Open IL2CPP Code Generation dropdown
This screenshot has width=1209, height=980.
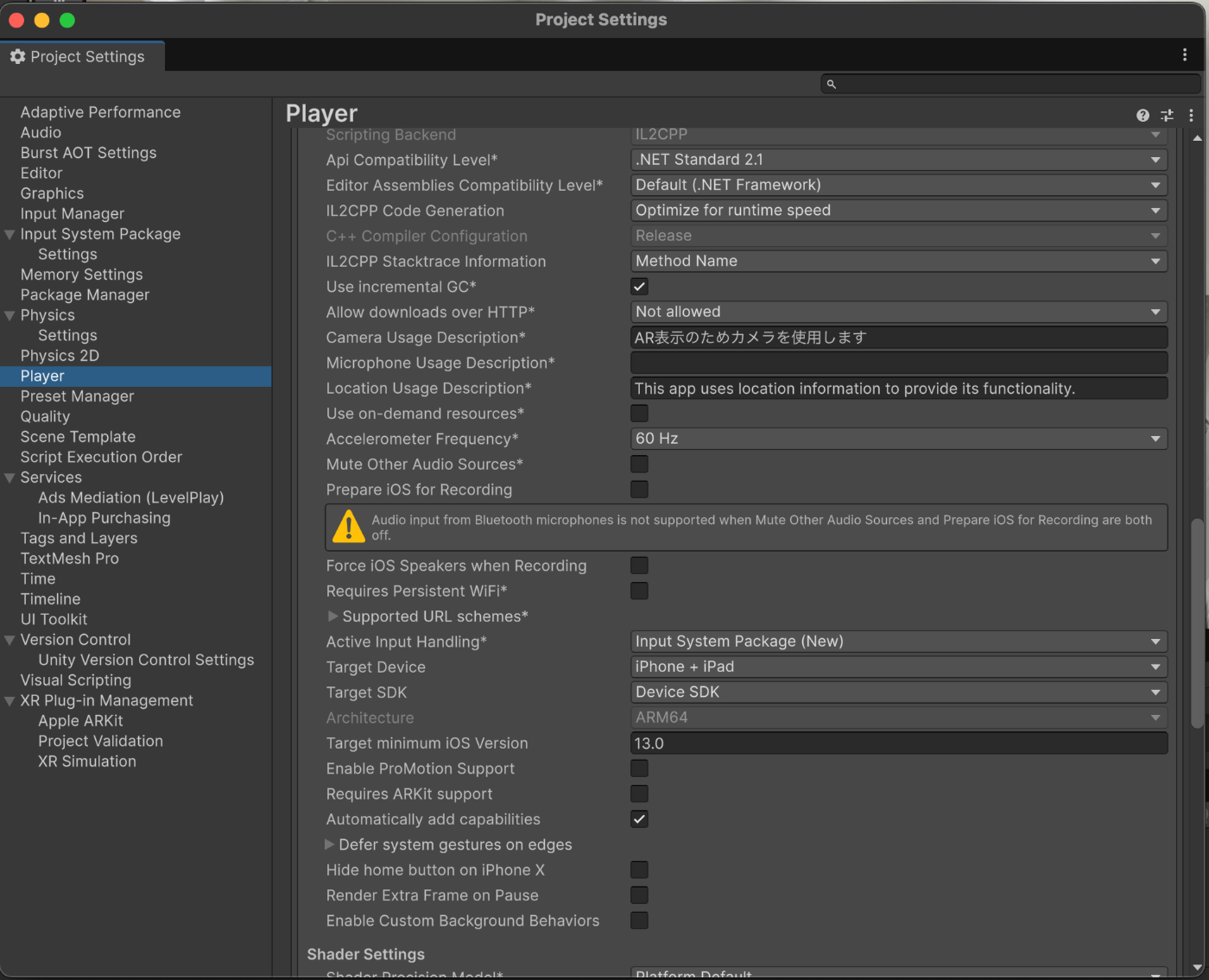tap(899, 211)
